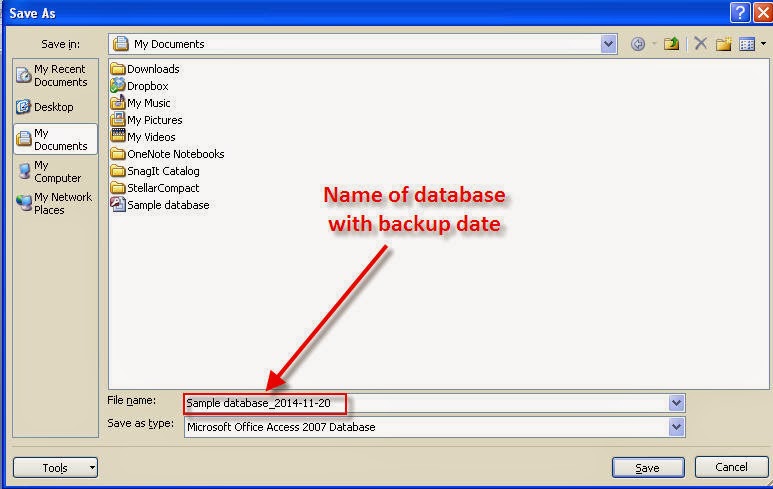Image resolution: width=773 pixels, height=489 pixels.
Task: Click the Cancel button
Action: pos(731,466)
